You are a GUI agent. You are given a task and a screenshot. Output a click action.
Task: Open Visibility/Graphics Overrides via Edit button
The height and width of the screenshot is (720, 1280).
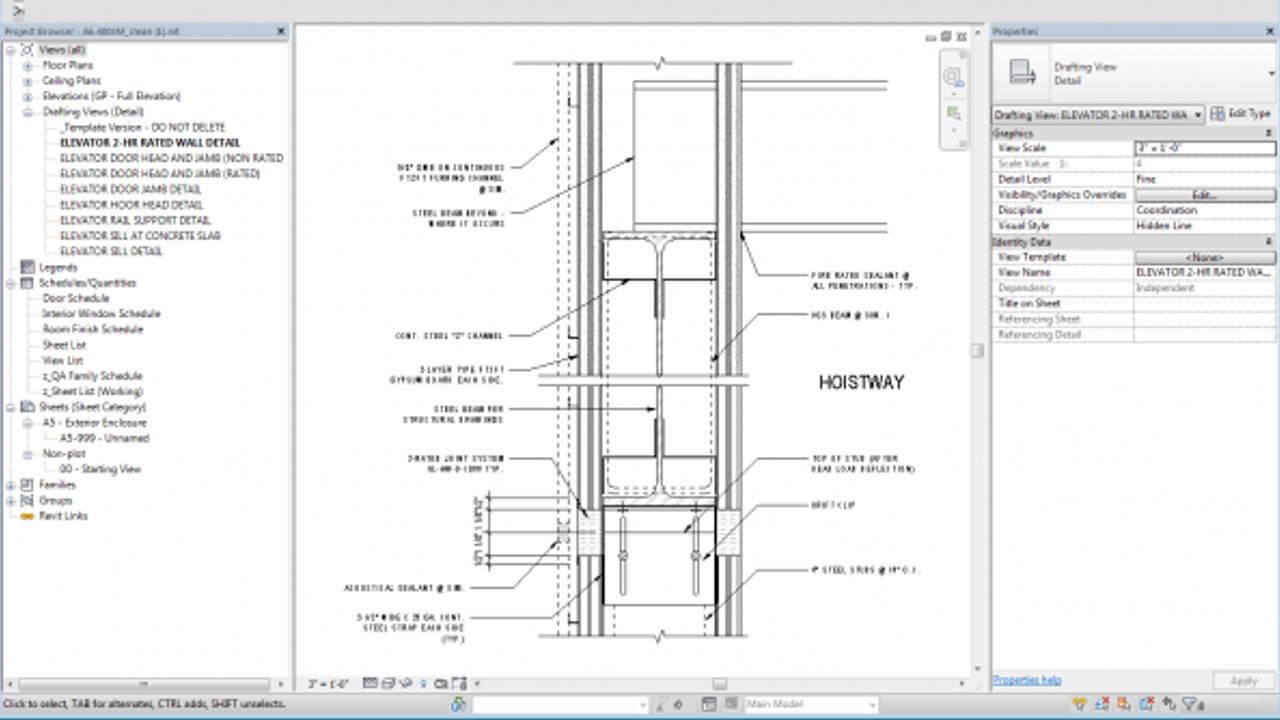(x=1204, y=194)
